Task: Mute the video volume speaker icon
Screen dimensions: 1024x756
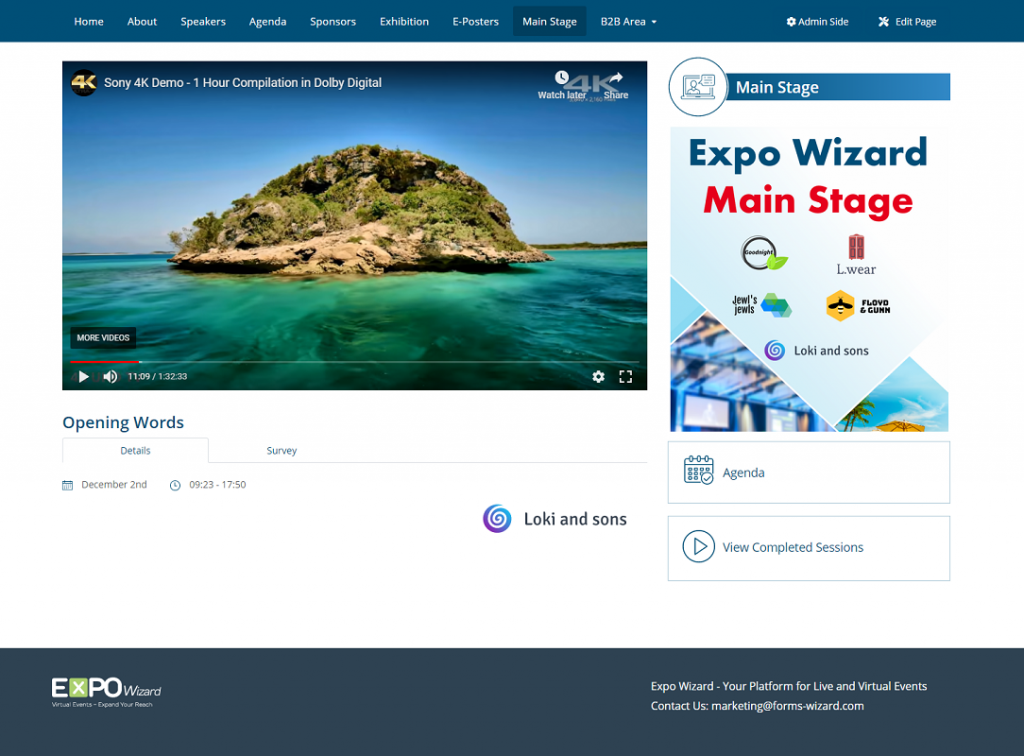Action: [110, 377]
